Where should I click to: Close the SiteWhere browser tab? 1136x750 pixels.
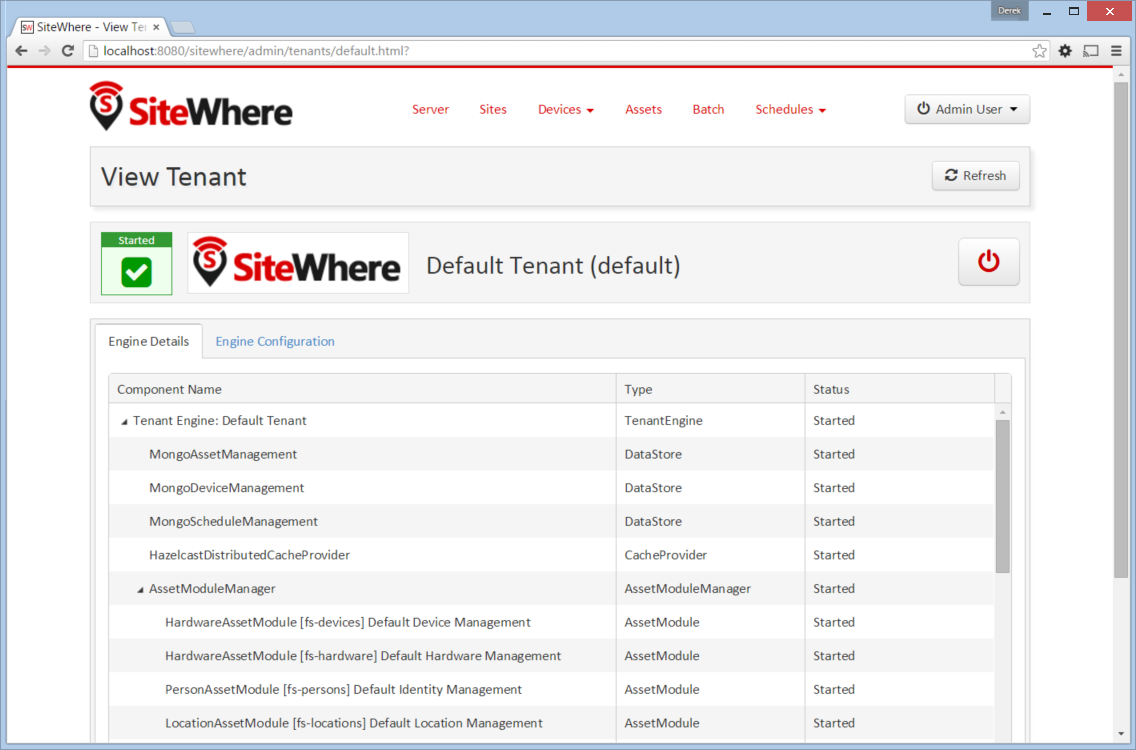click(x=156, y=27)
